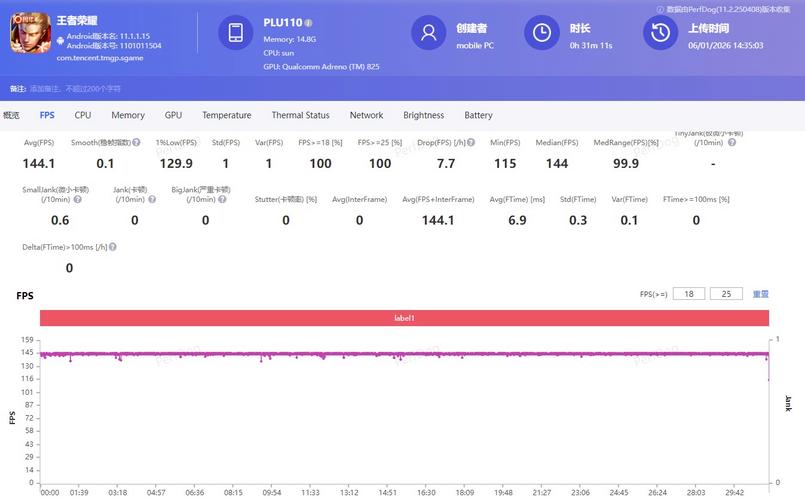
Task: Click the reset link beside FPS thresholds
Action: pyautogui.click(x=760, y=294)
